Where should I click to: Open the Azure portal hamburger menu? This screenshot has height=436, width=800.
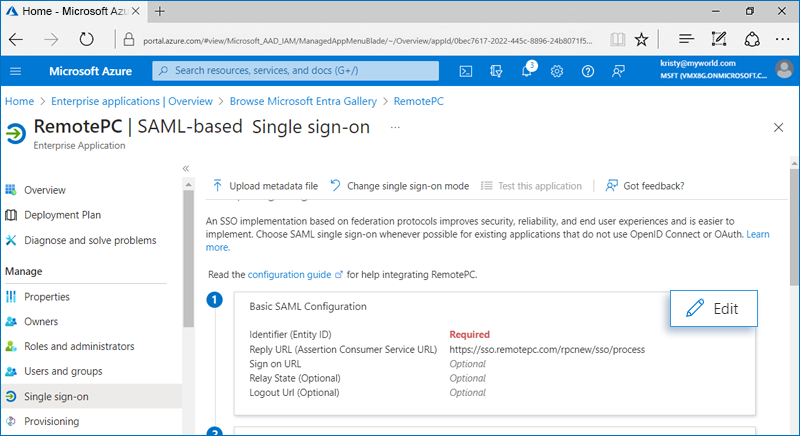[16, 71]
